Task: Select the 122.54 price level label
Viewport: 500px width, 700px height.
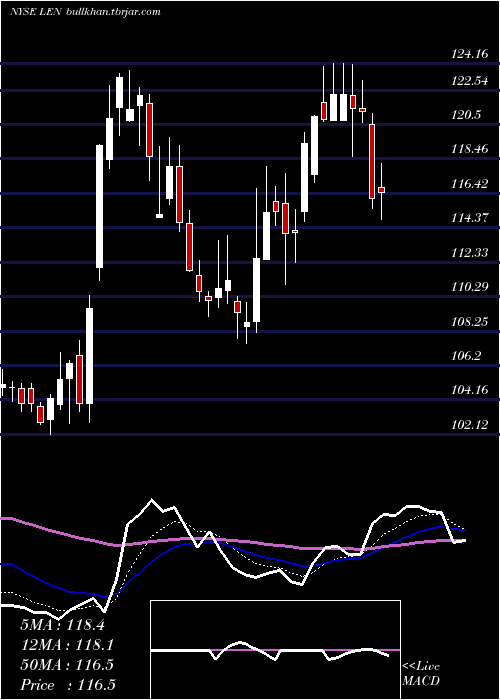Action: coord(470,82)
